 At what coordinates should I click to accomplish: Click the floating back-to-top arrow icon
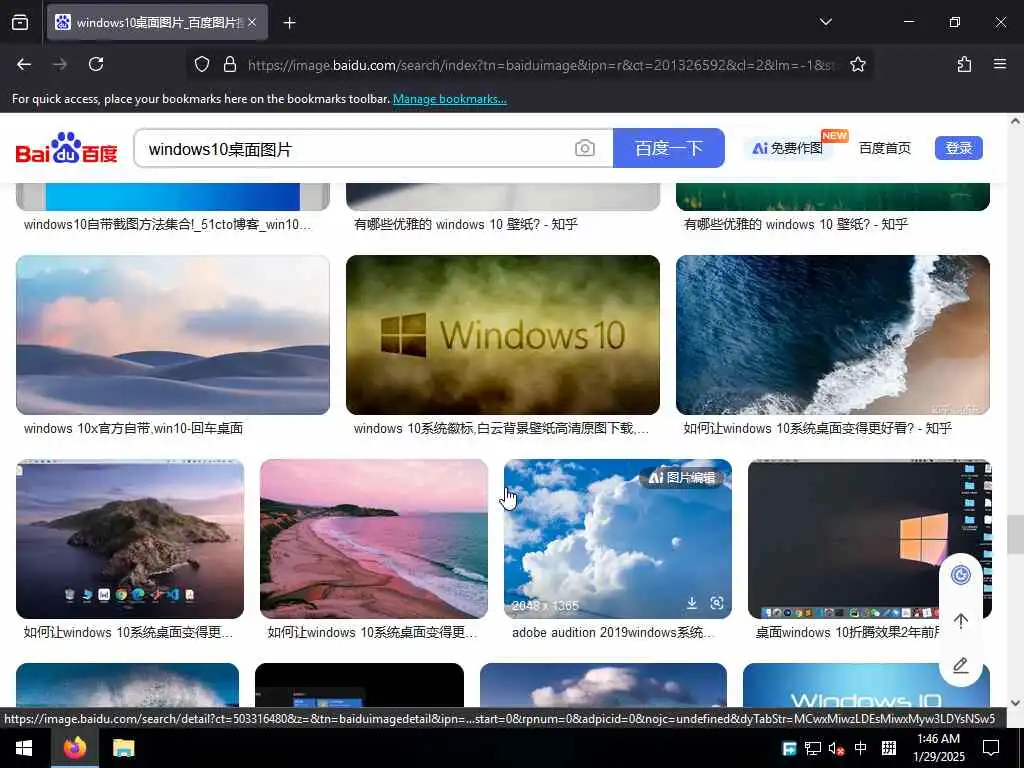point(961,620)
